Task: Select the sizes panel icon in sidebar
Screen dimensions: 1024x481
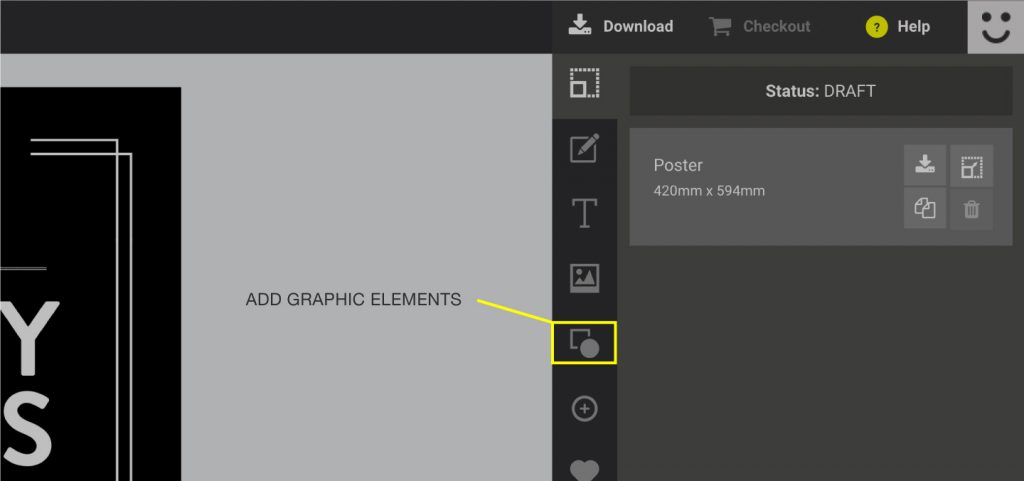Action: click(584, 83)
